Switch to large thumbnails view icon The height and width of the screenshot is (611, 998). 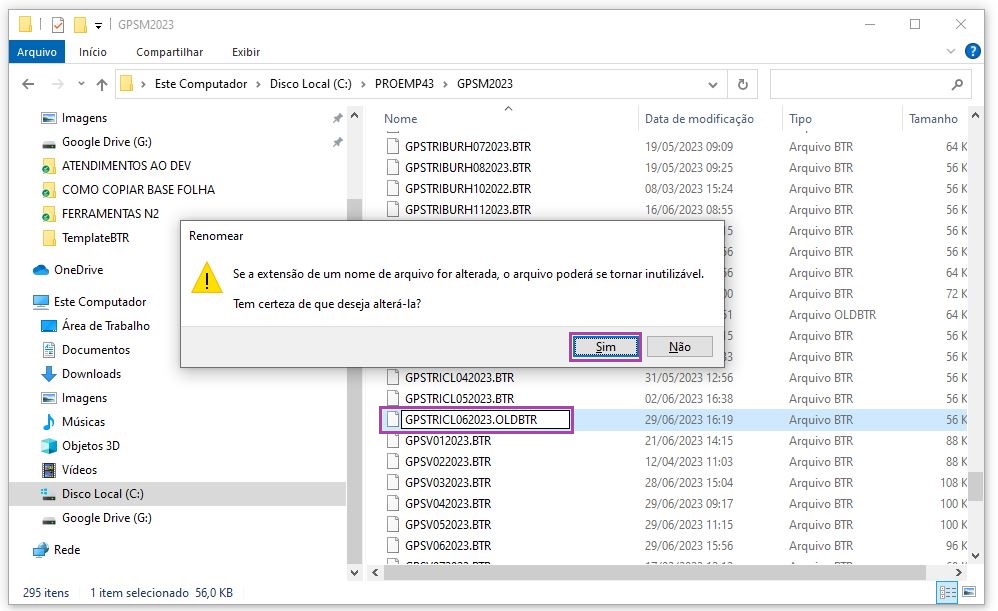pos(969,593)
